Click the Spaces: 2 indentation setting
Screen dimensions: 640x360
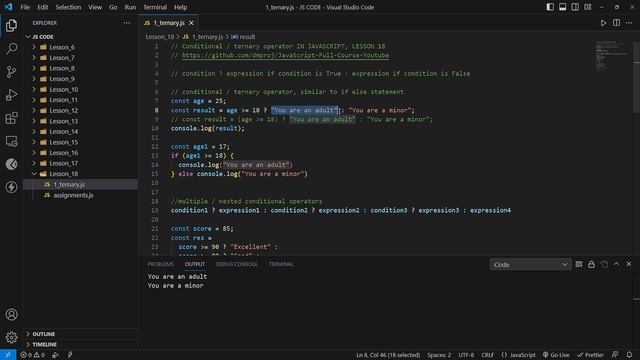(x=439, y=355)
